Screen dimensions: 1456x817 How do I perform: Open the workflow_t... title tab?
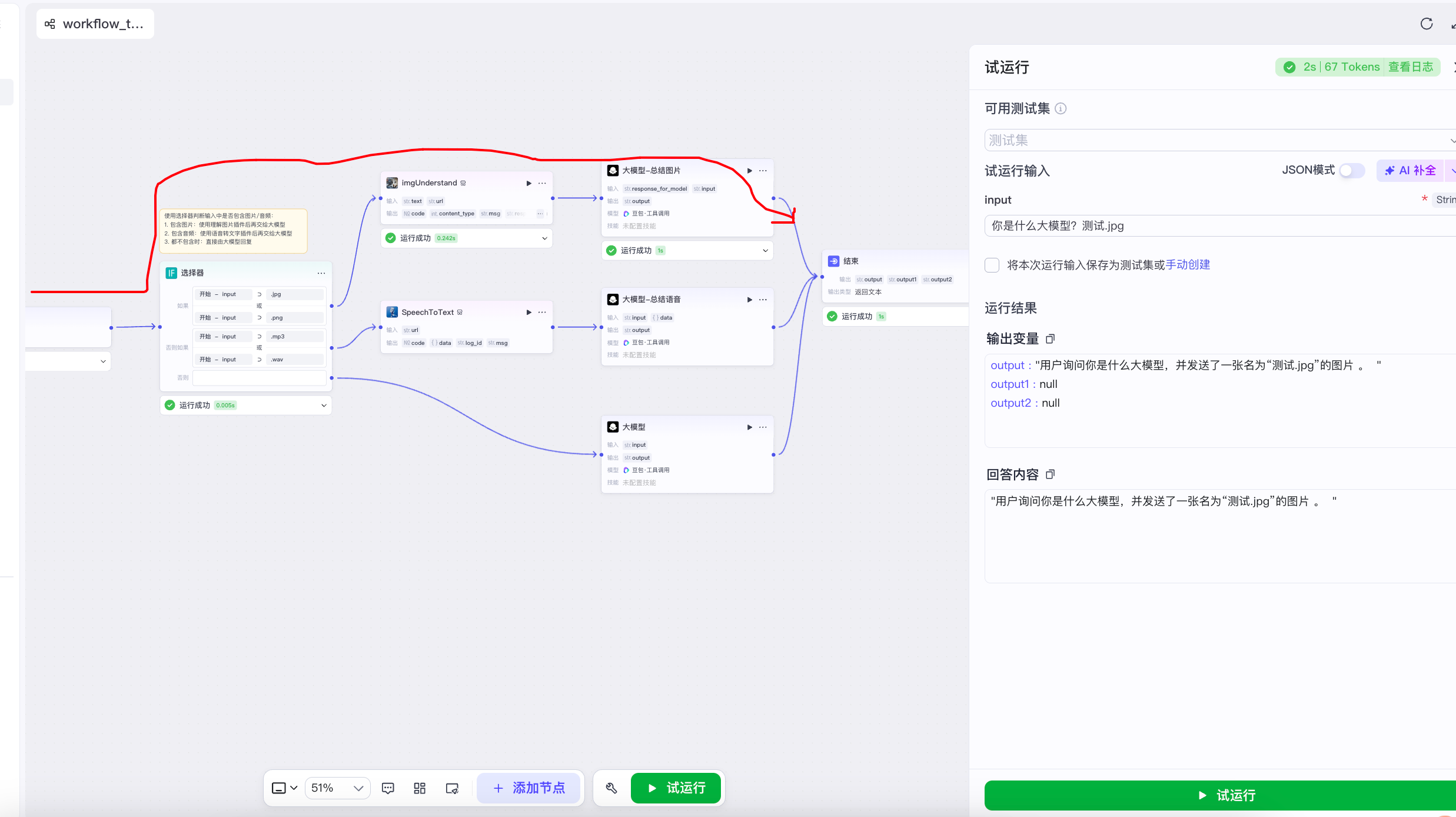coord(95,24)
